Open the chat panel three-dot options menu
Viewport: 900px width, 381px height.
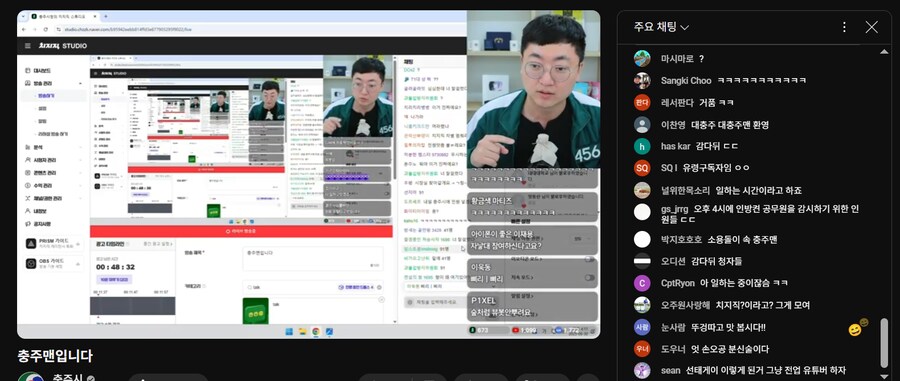(x=844, y=27)
